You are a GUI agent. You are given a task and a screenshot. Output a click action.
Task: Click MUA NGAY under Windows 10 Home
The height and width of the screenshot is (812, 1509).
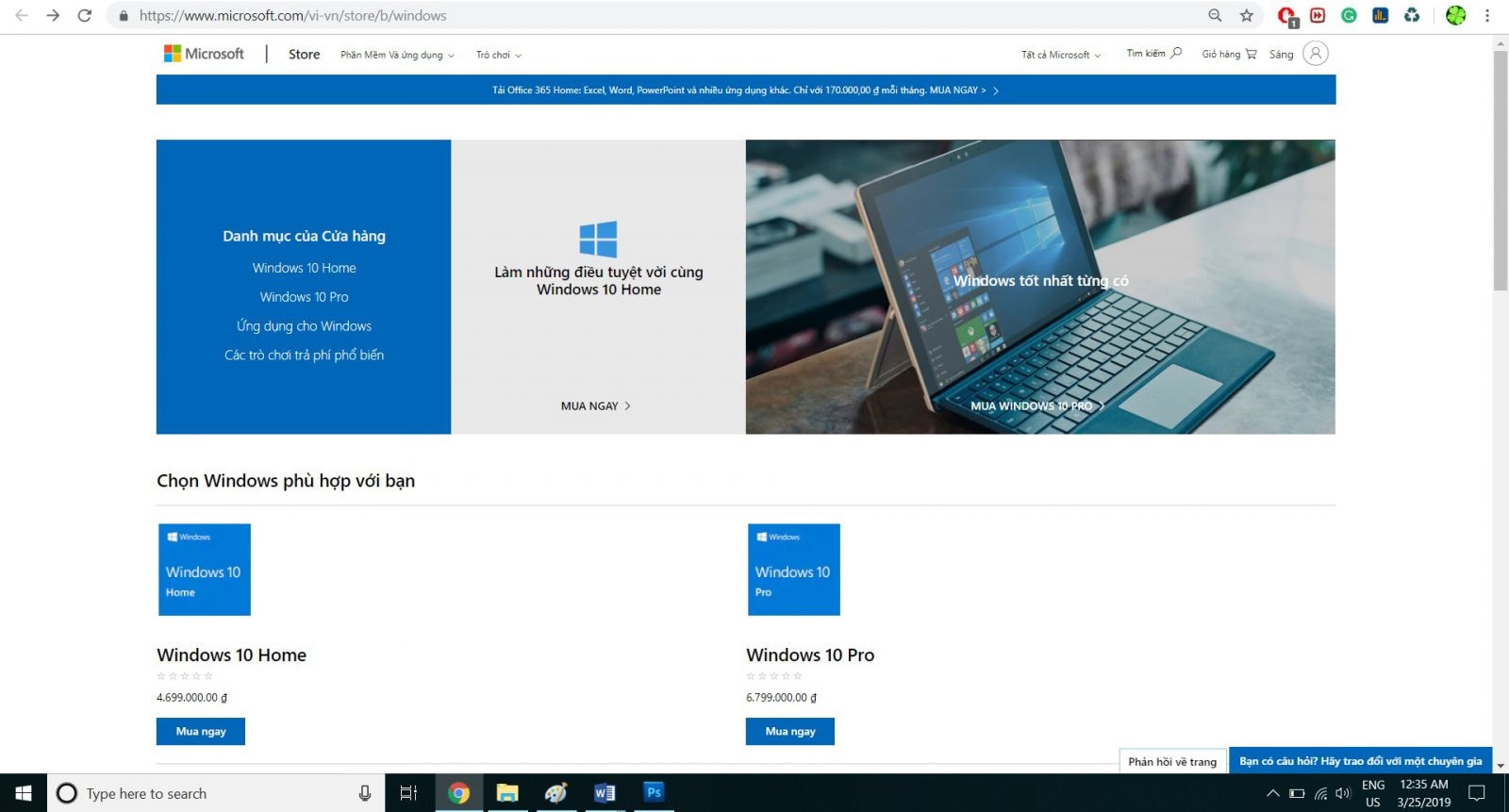596,406
